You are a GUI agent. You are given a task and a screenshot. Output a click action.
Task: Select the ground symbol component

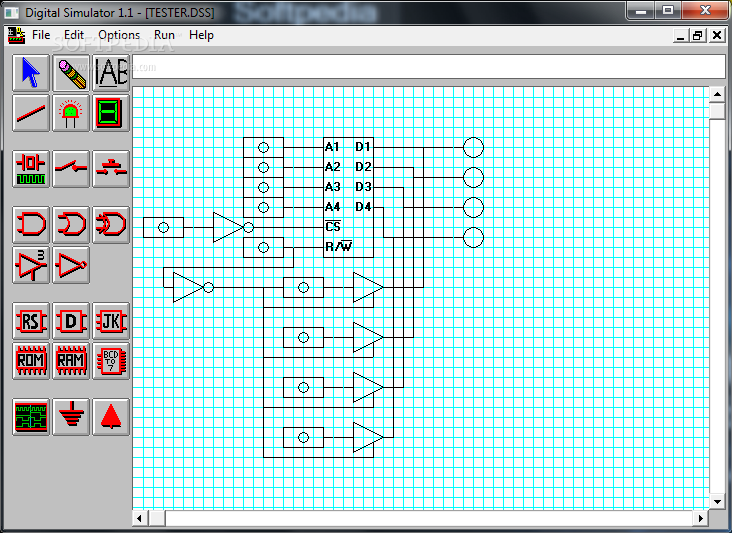pyautogui.click(x=71, y=417)
